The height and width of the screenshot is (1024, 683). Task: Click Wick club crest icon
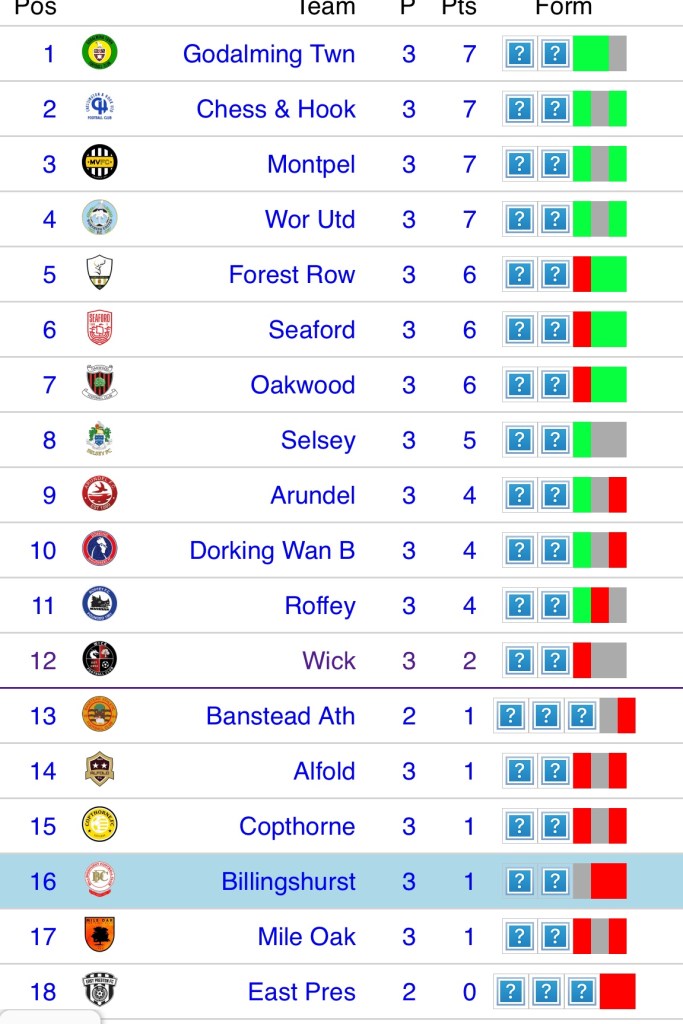point(99,660)
